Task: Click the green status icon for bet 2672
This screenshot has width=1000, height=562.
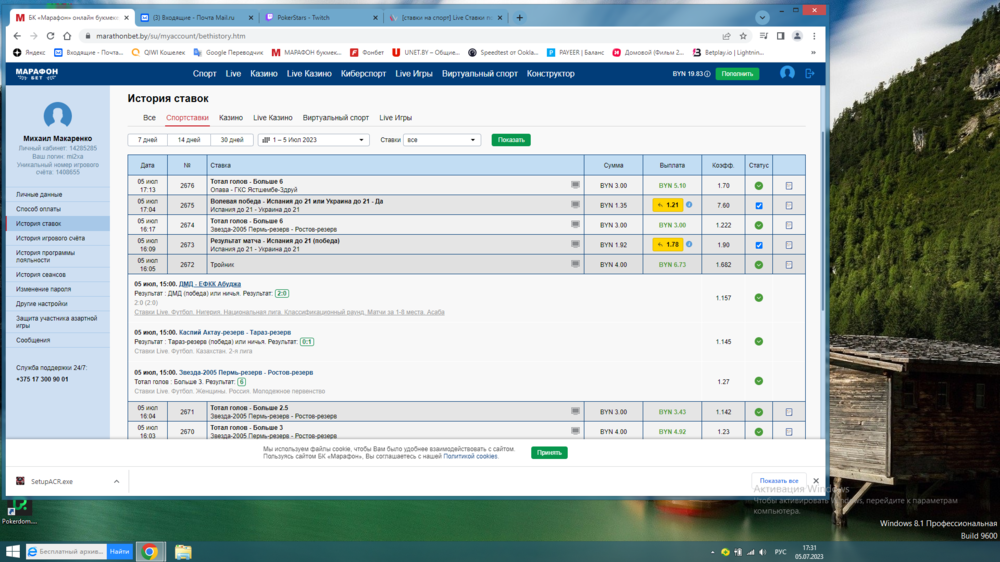Action: point(758,265)
